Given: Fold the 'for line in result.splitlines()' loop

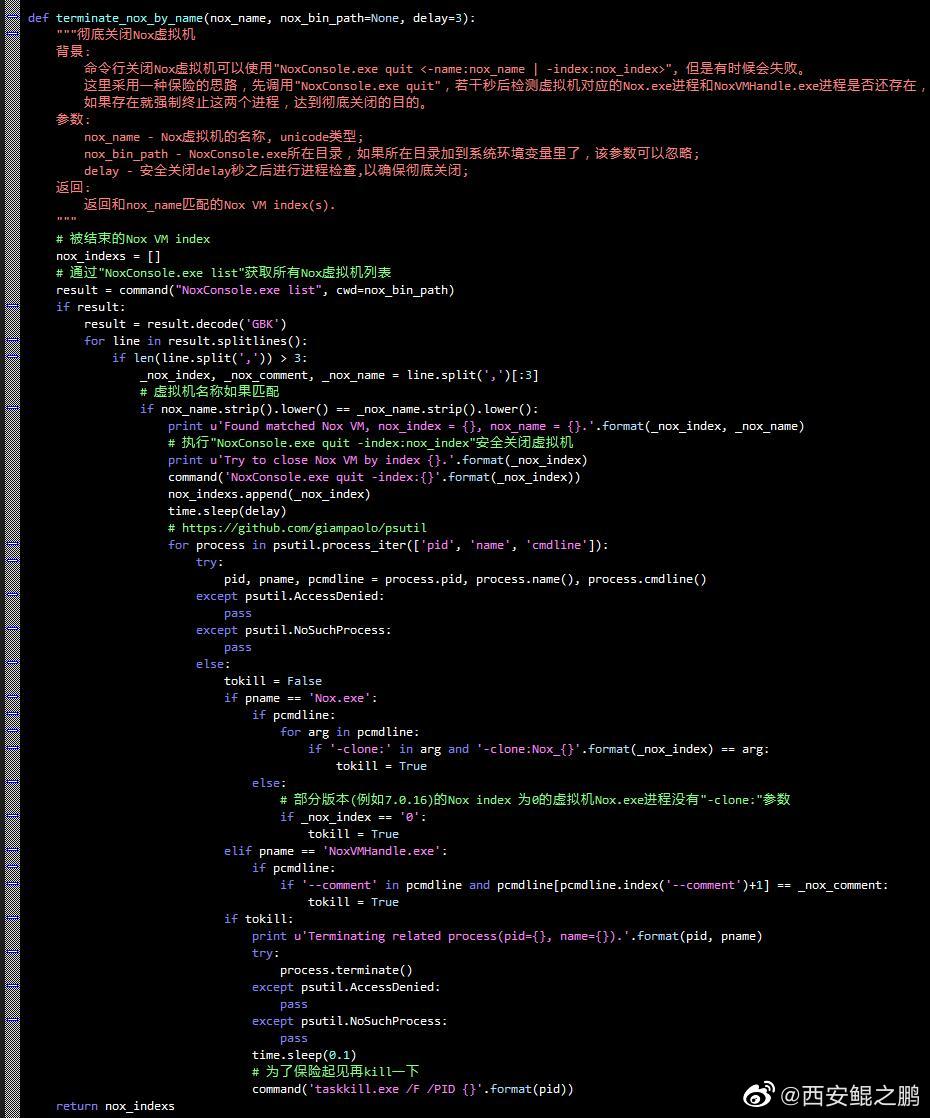Looking at the screenshot, I should point(12,341).
